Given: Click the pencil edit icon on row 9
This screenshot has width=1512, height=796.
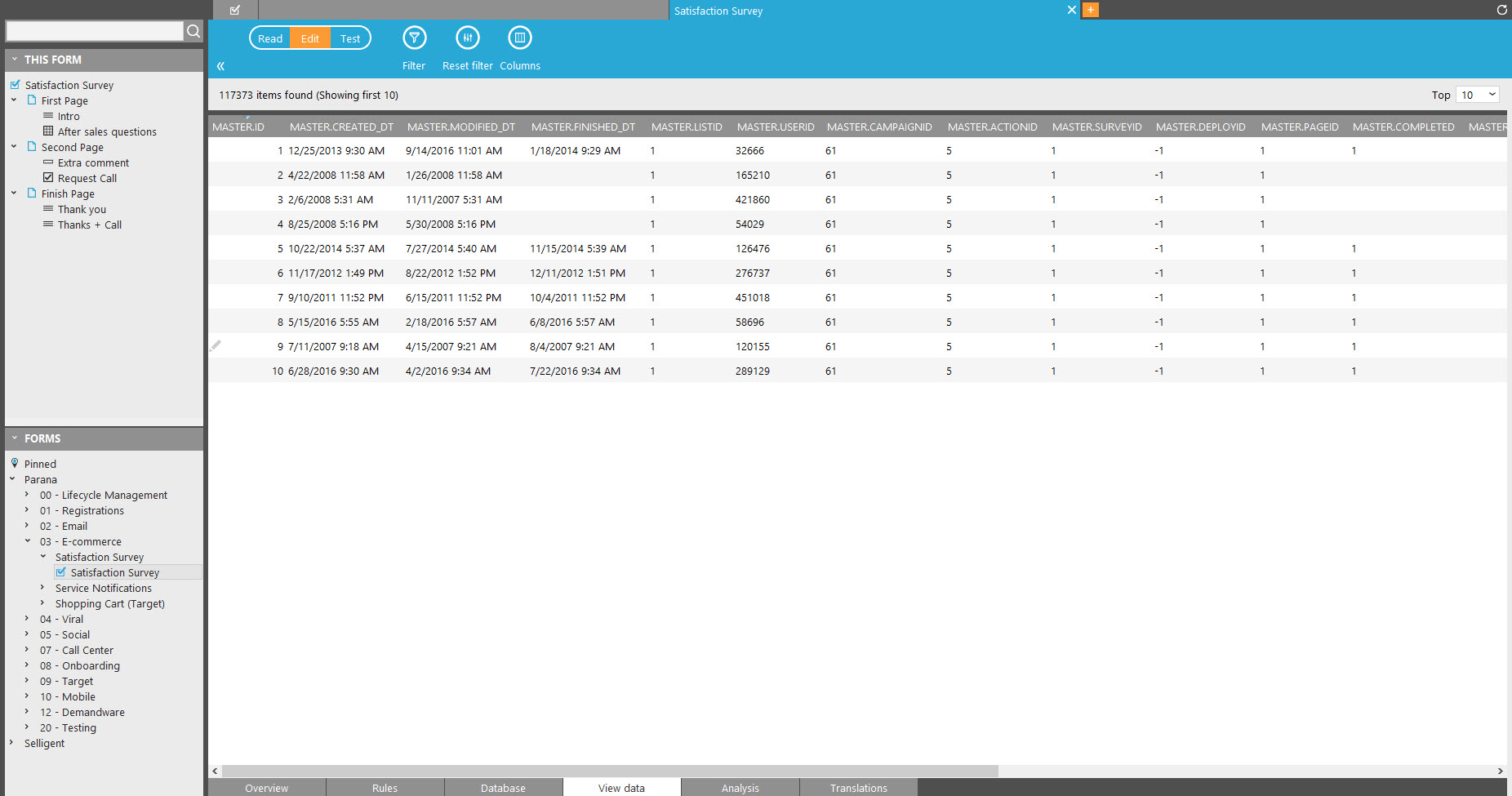Looking at the screenshot, I should coord(216,346).
